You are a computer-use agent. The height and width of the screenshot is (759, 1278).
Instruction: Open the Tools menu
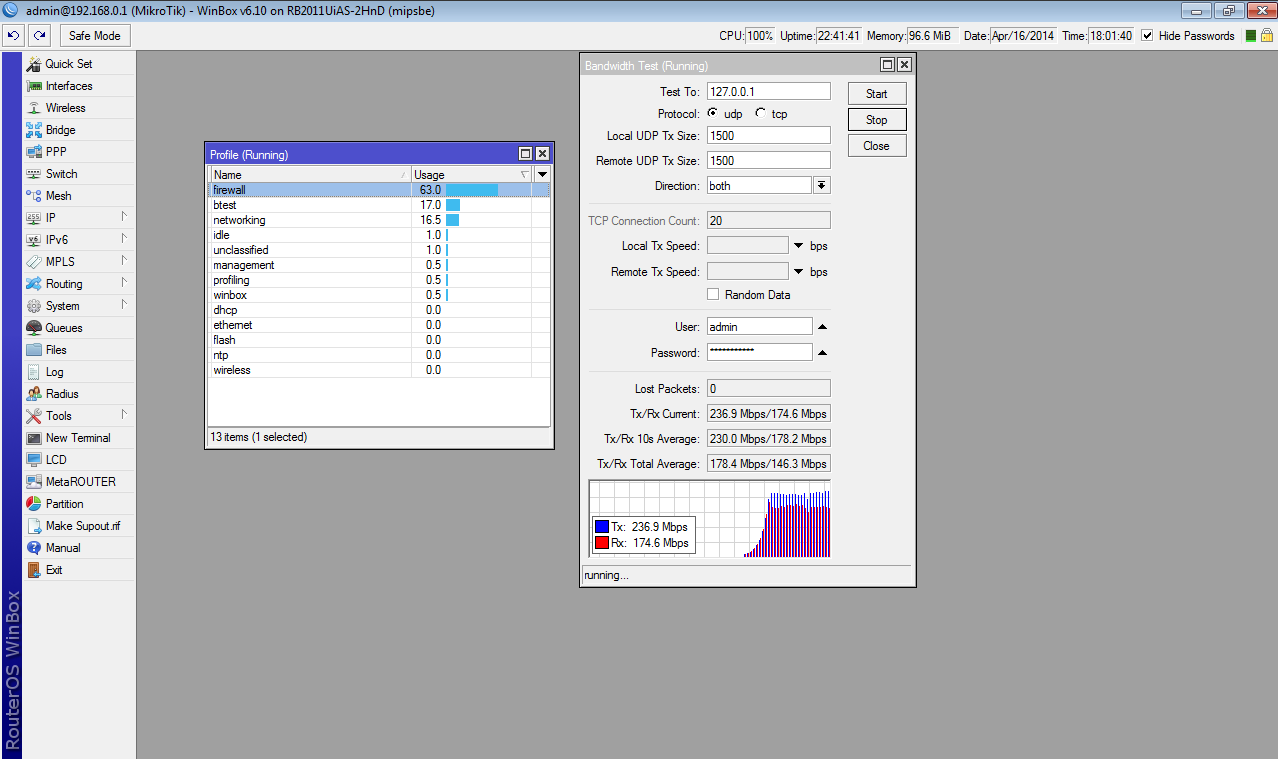(79, 416)
